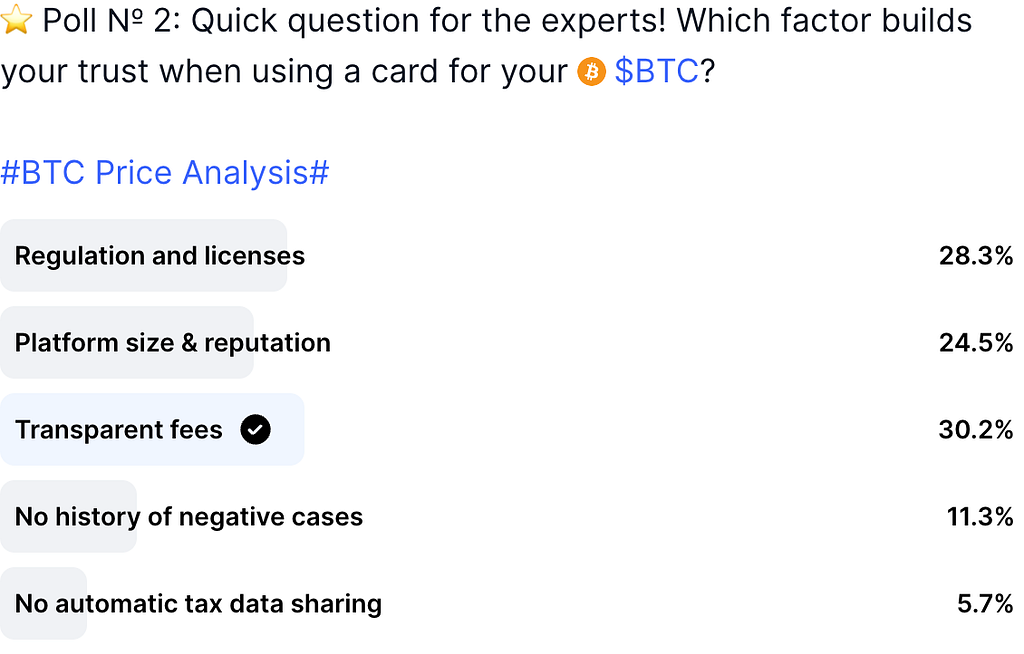Click the orange Bitcoin coin icon
Image resolution: width=1024 pixels, height=654 pixels.
591,71
